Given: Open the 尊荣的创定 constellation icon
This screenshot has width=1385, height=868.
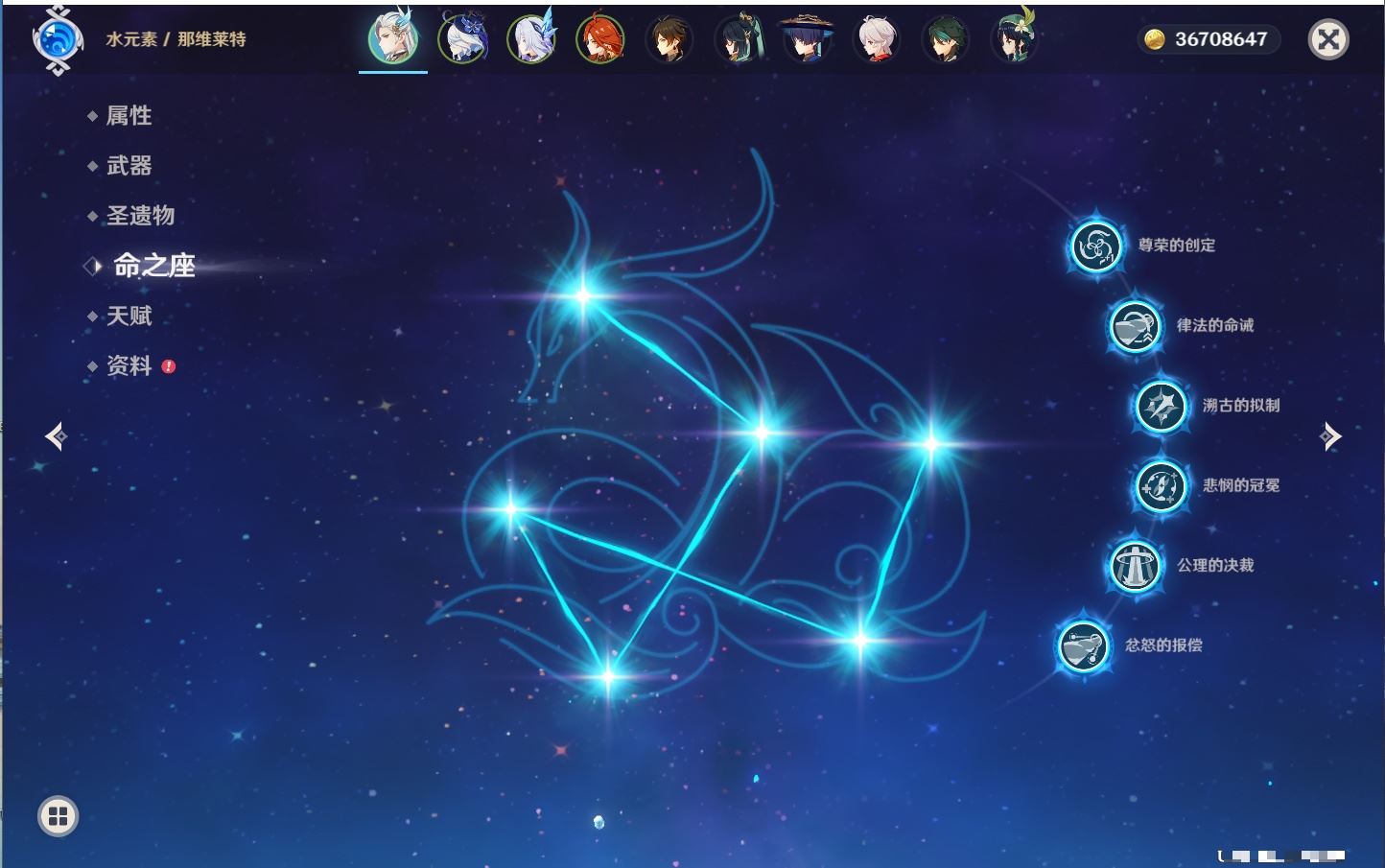Looking at the screenshot, I should pyautogui.click(x=1095, y=246).
